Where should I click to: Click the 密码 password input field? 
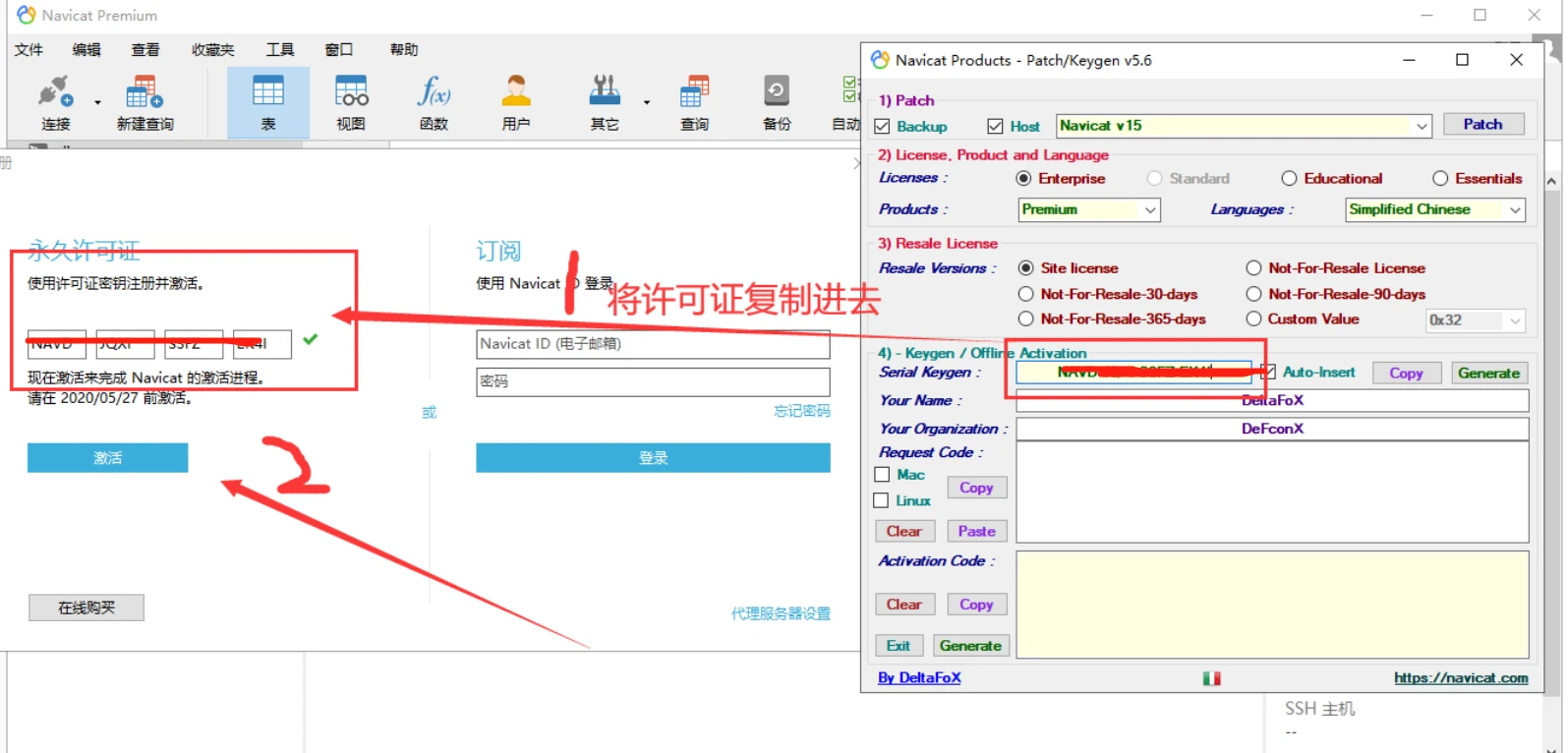tap(653, 381)
